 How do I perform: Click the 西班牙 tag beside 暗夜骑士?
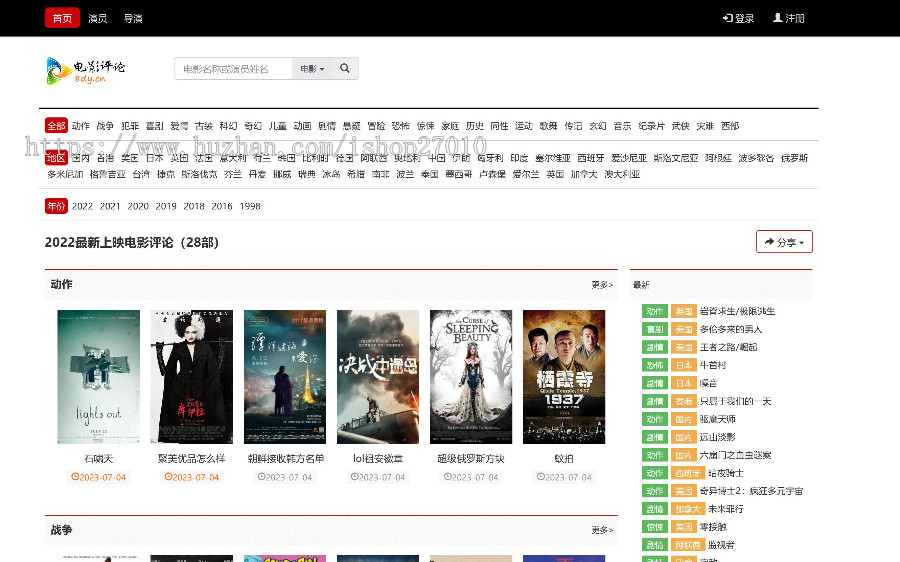pos(688,473)
